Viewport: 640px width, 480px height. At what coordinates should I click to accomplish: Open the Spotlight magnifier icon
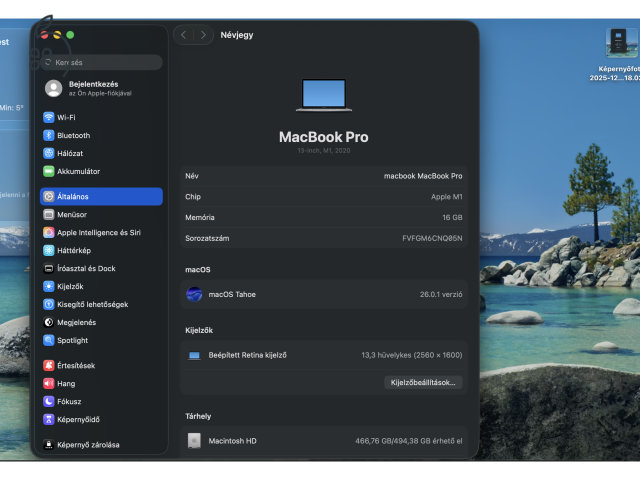tap(49, 340)
